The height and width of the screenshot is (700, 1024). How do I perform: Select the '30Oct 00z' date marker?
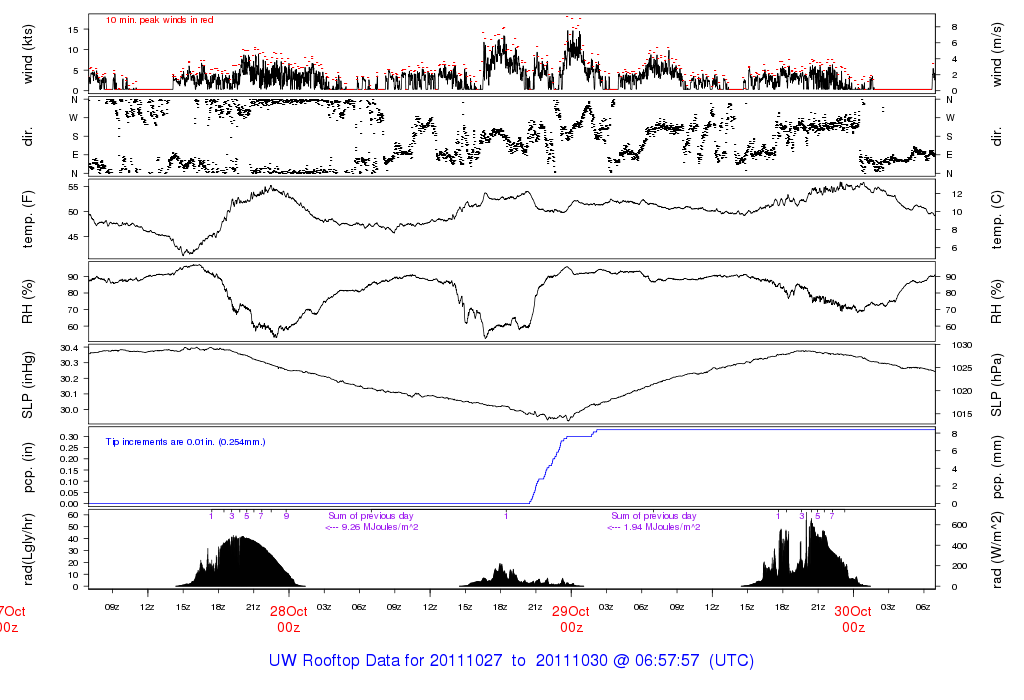pyautogui.click(x=853, y=619)
